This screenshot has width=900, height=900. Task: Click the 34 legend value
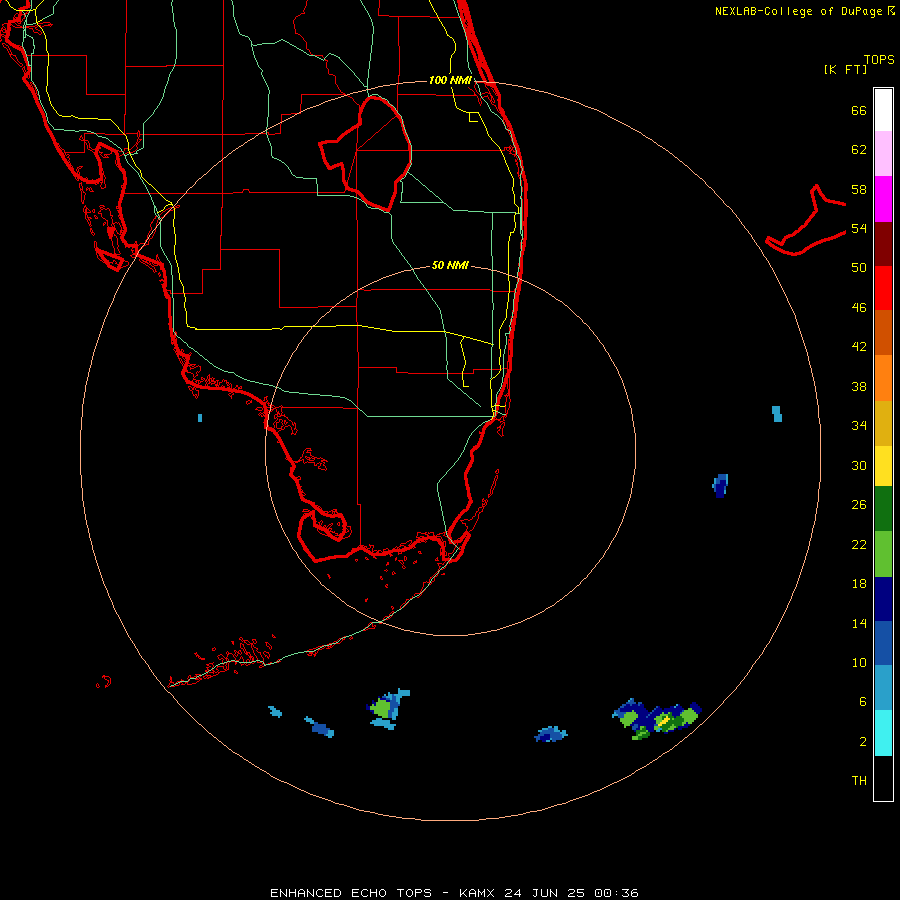coord(859,425)
